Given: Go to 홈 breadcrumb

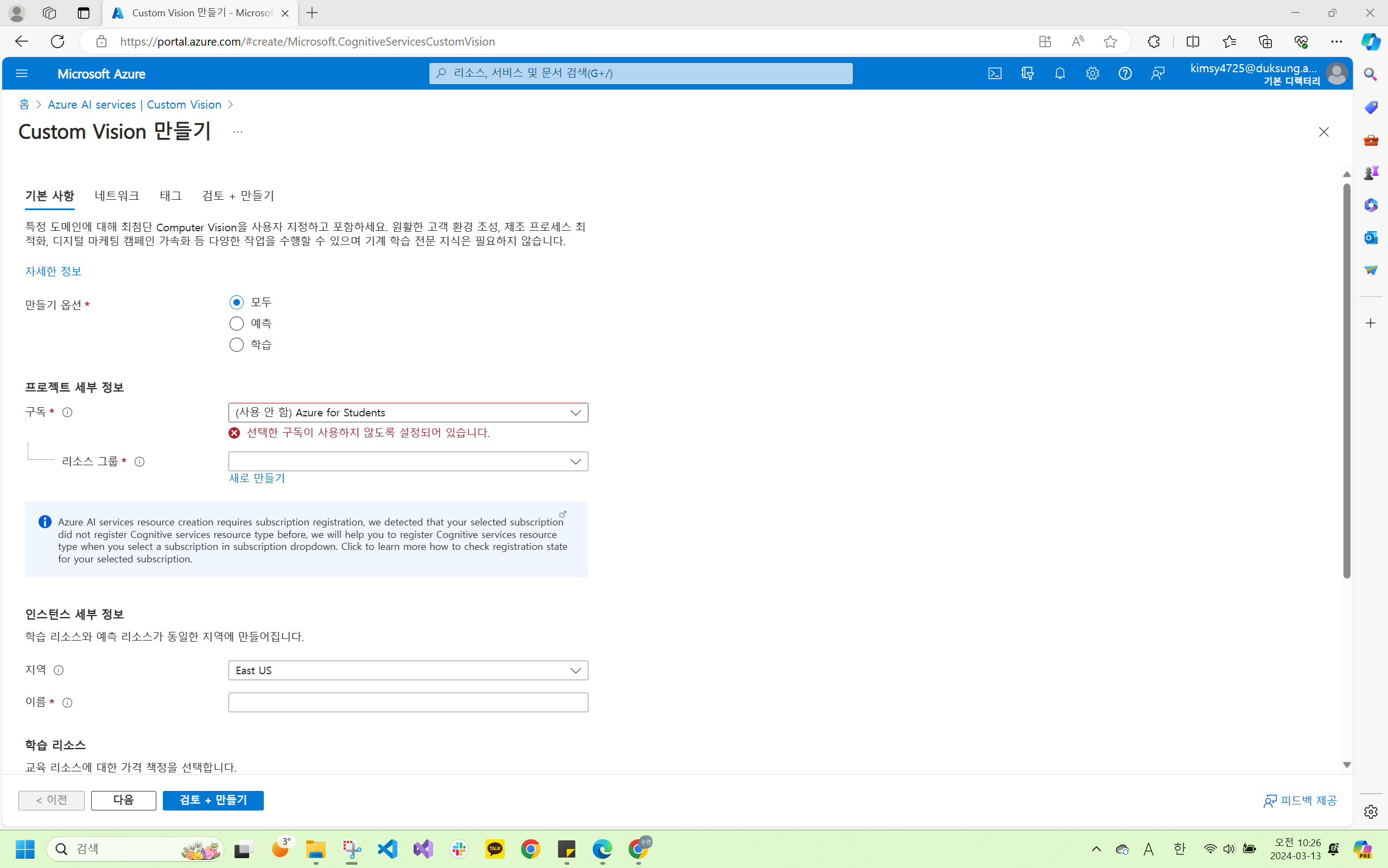Looking at the screenshot, I should click(24, 104).
